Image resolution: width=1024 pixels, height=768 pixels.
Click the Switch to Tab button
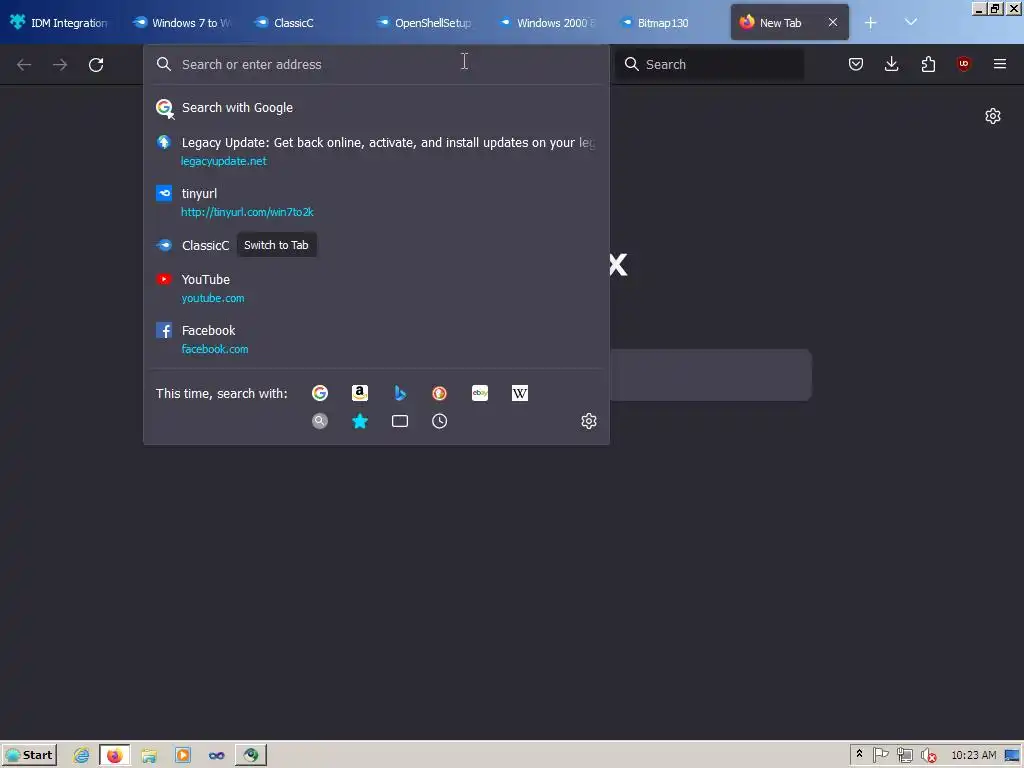pos(276,245)
